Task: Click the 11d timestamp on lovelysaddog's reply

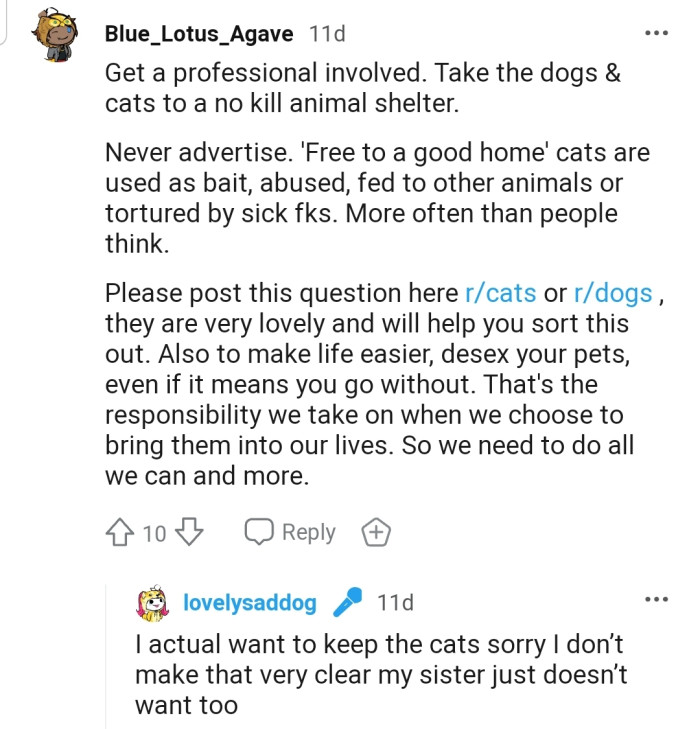Action: point(395,603)
